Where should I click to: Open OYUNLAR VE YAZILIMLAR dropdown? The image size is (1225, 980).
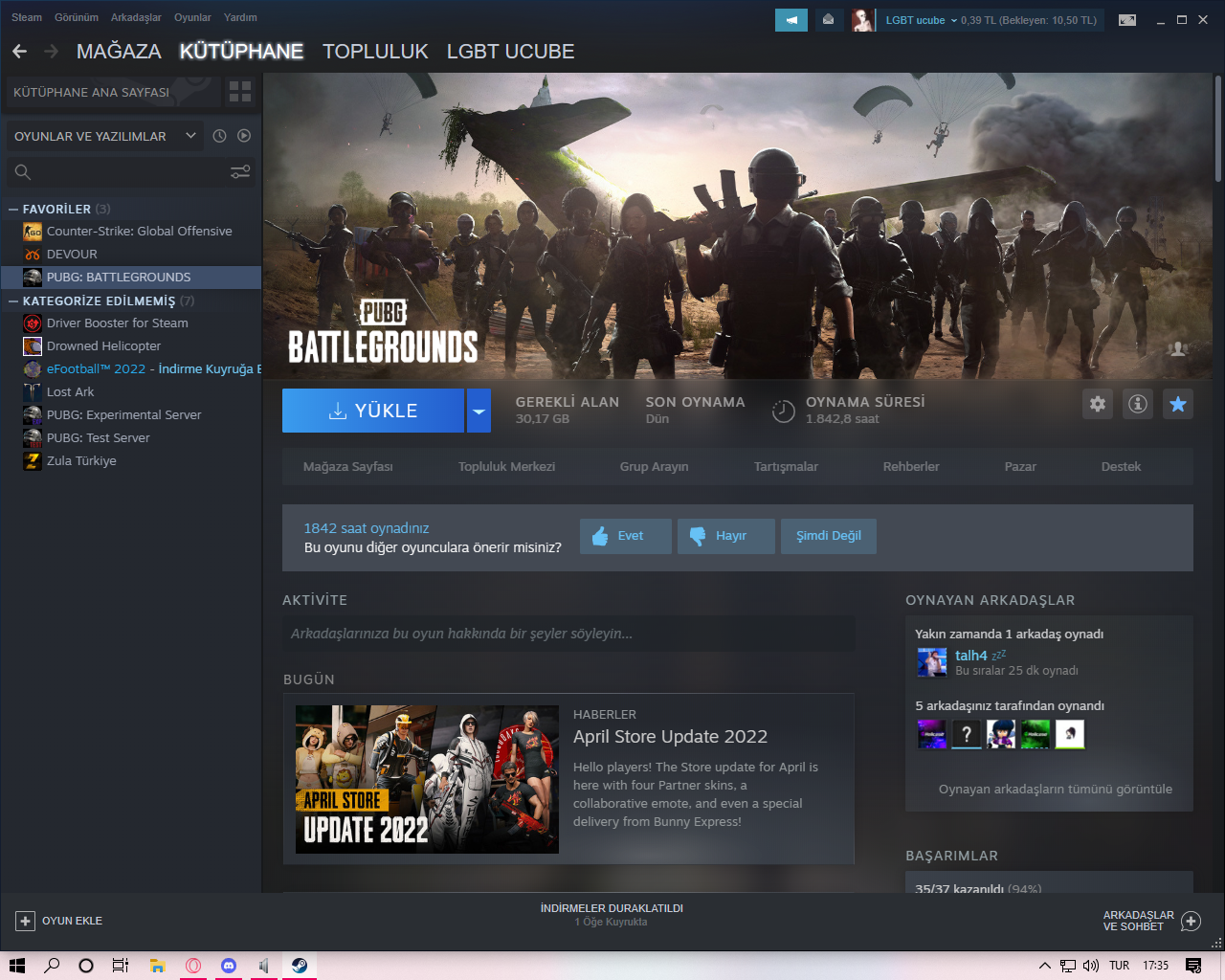104,136
